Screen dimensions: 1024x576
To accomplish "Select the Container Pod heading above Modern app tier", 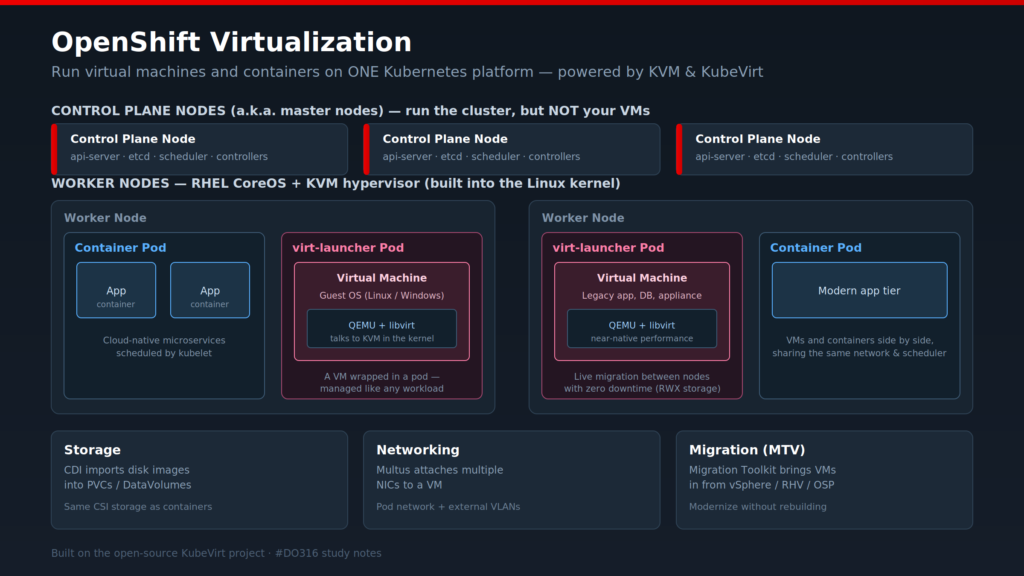I will (x=816, y=248).
